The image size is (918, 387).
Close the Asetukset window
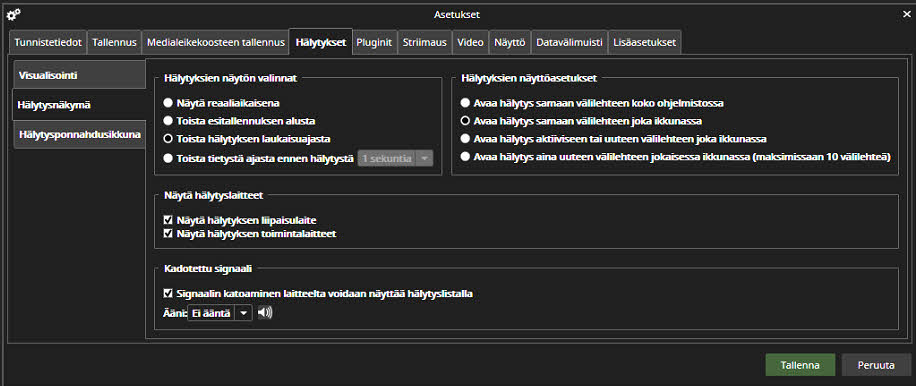(906, 15)
